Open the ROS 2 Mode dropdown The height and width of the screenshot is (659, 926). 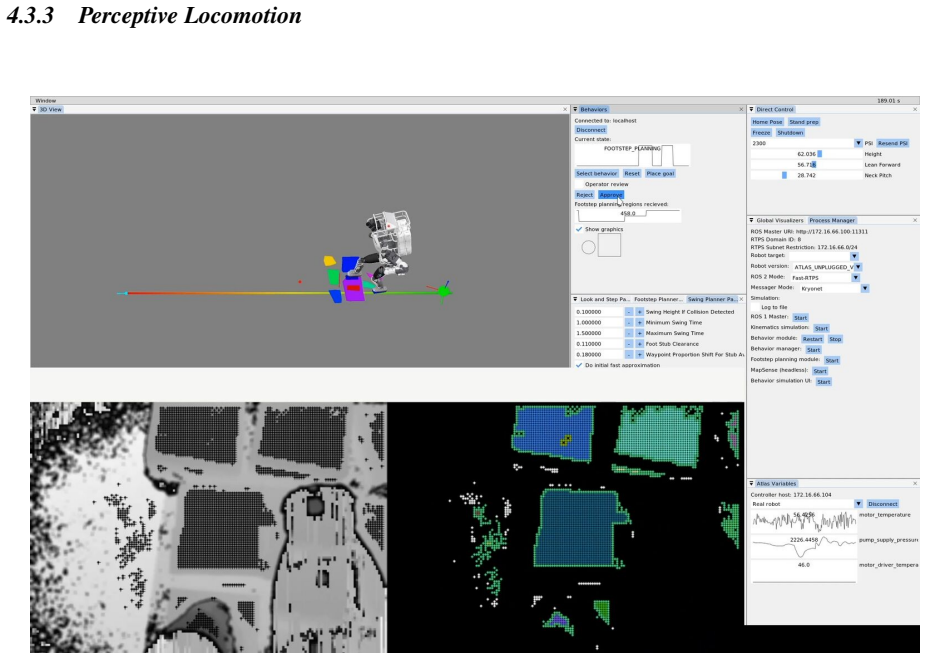855,278
